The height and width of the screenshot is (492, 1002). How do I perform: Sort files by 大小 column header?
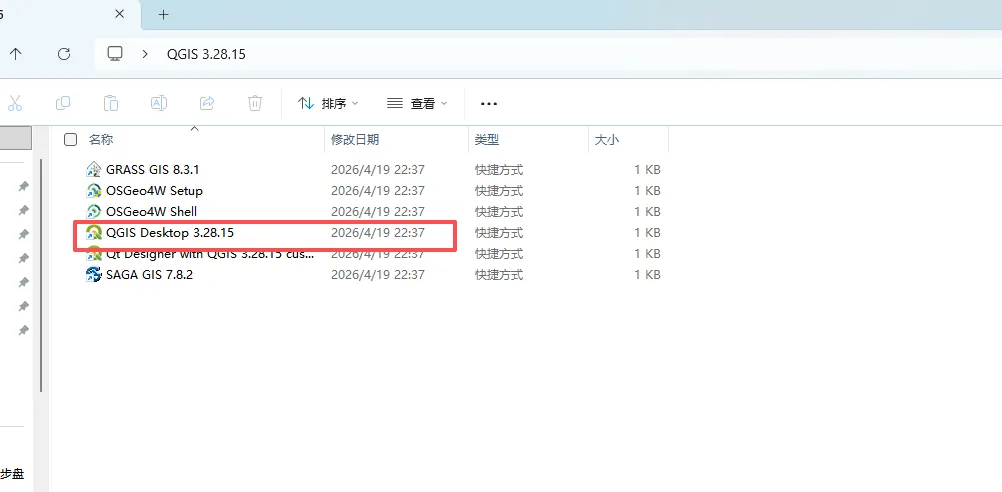606,140
